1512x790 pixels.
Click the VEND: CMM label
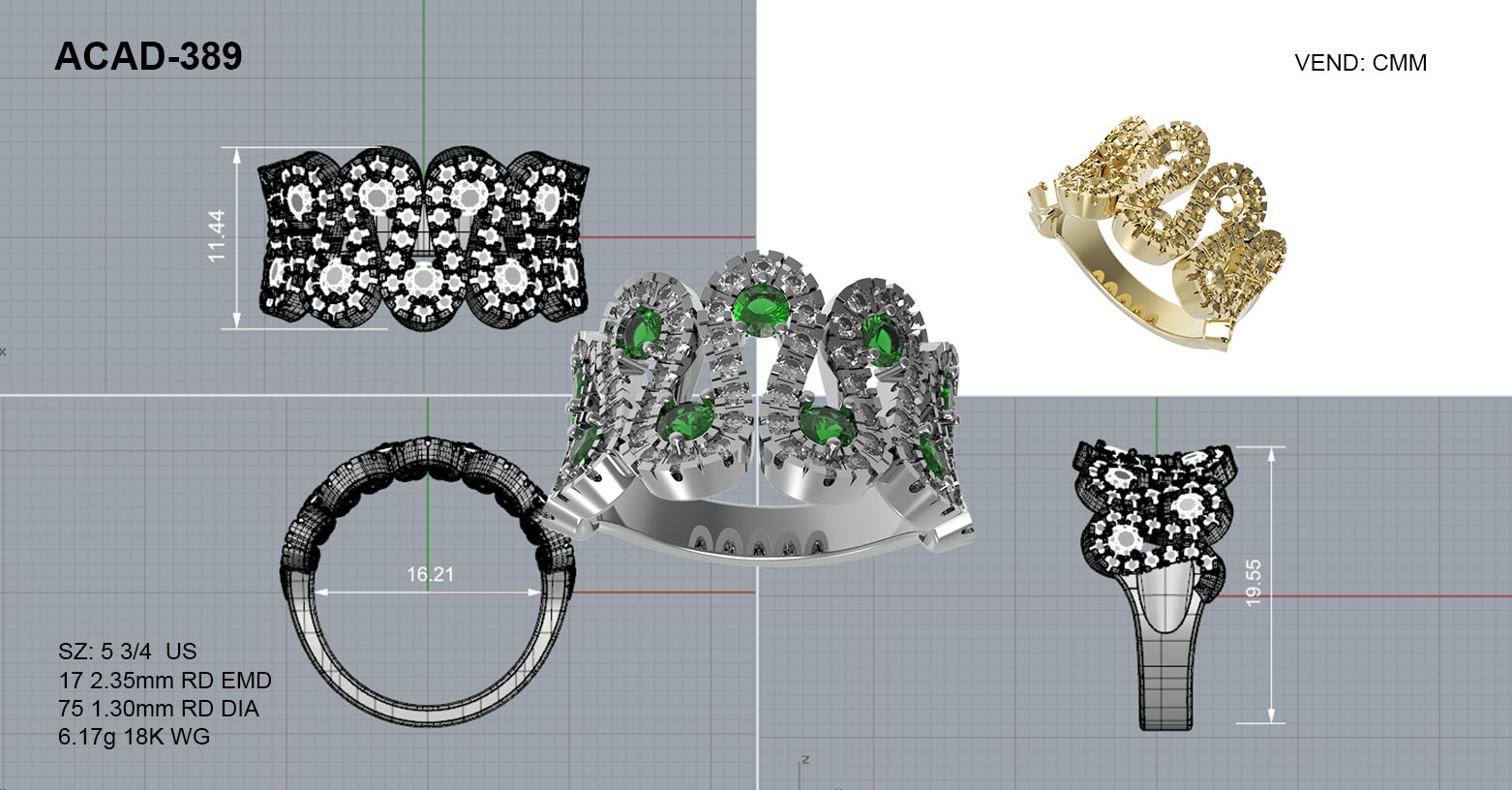[1360, 63]
